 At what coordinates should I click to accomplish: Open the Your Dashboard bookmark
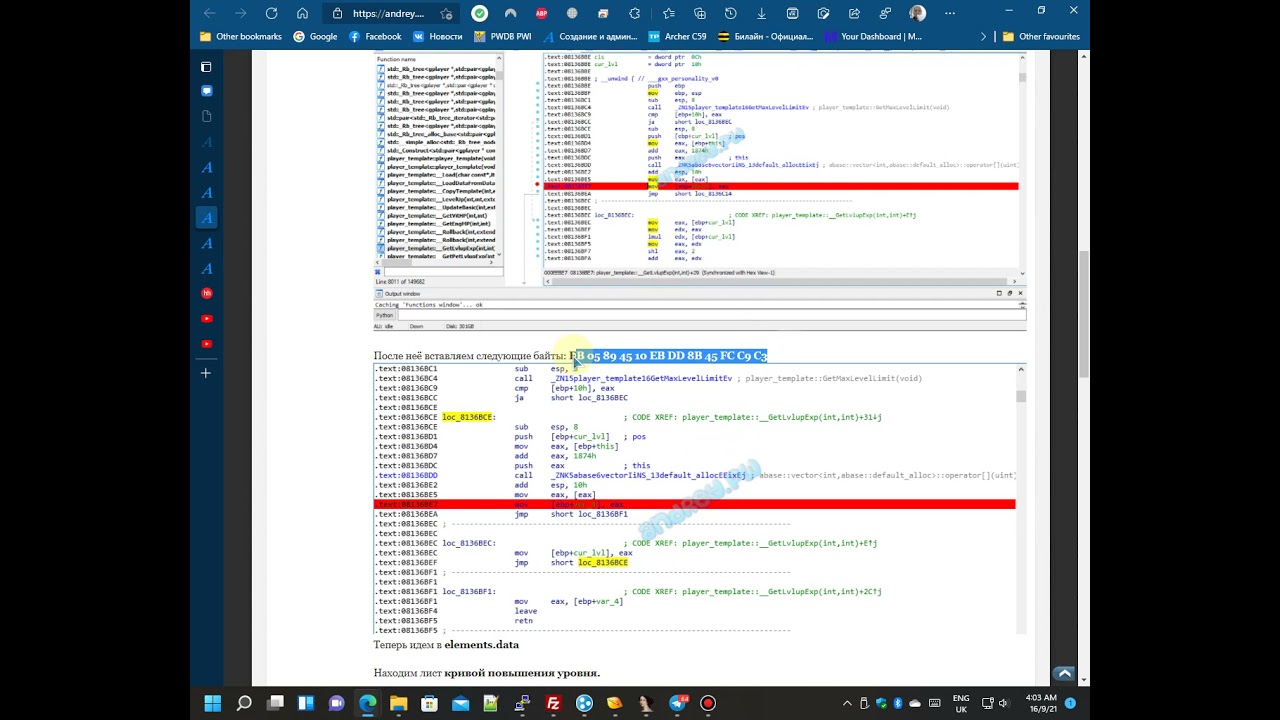tap(873, 37)
